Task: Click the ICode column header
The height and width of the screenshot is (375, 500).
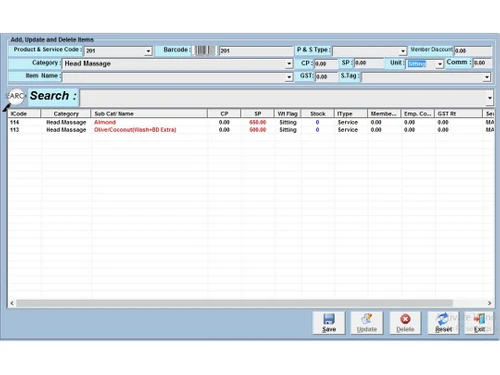Action: [x=24, y=114]
